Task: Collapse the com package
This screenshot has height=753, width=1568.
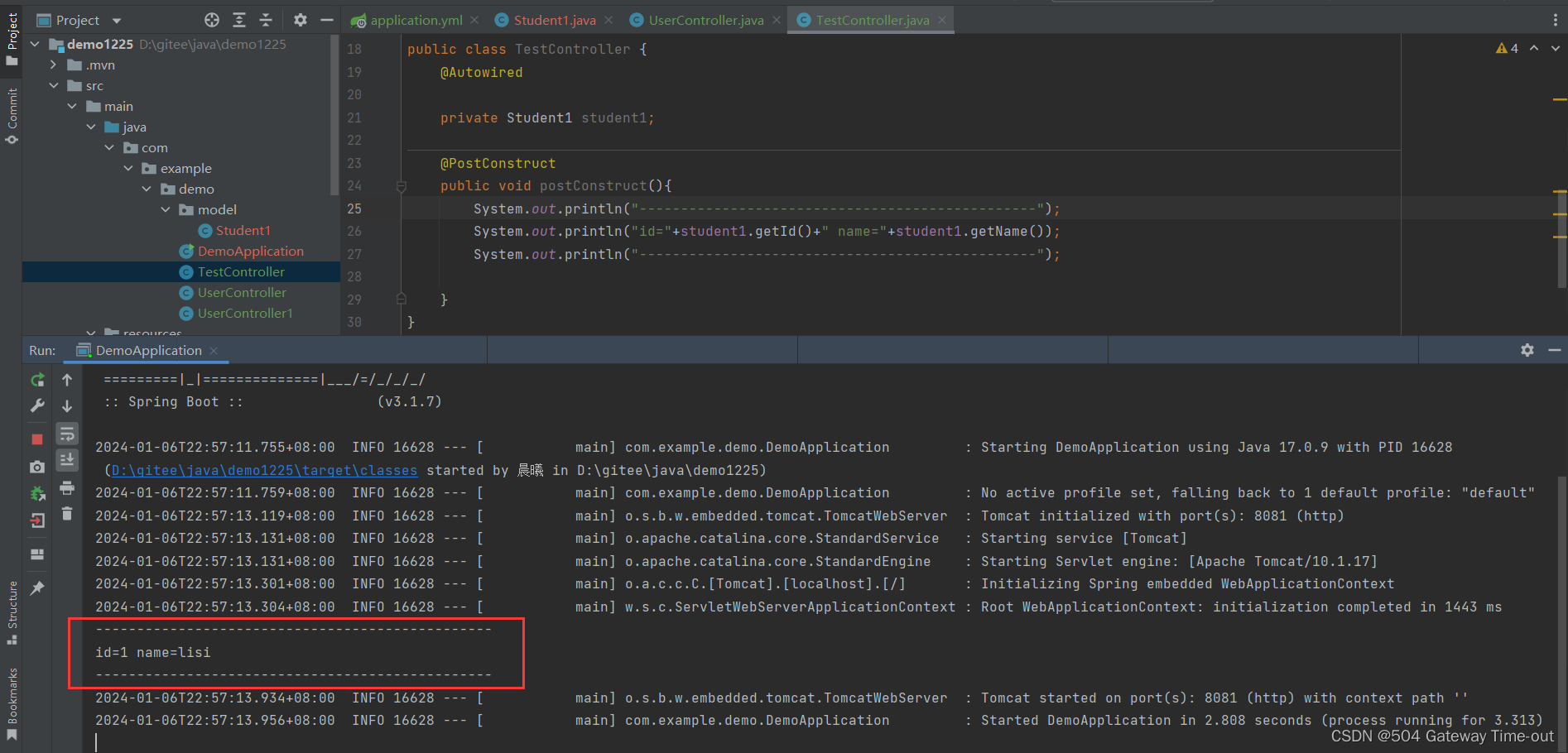Action: click(109, 147)
